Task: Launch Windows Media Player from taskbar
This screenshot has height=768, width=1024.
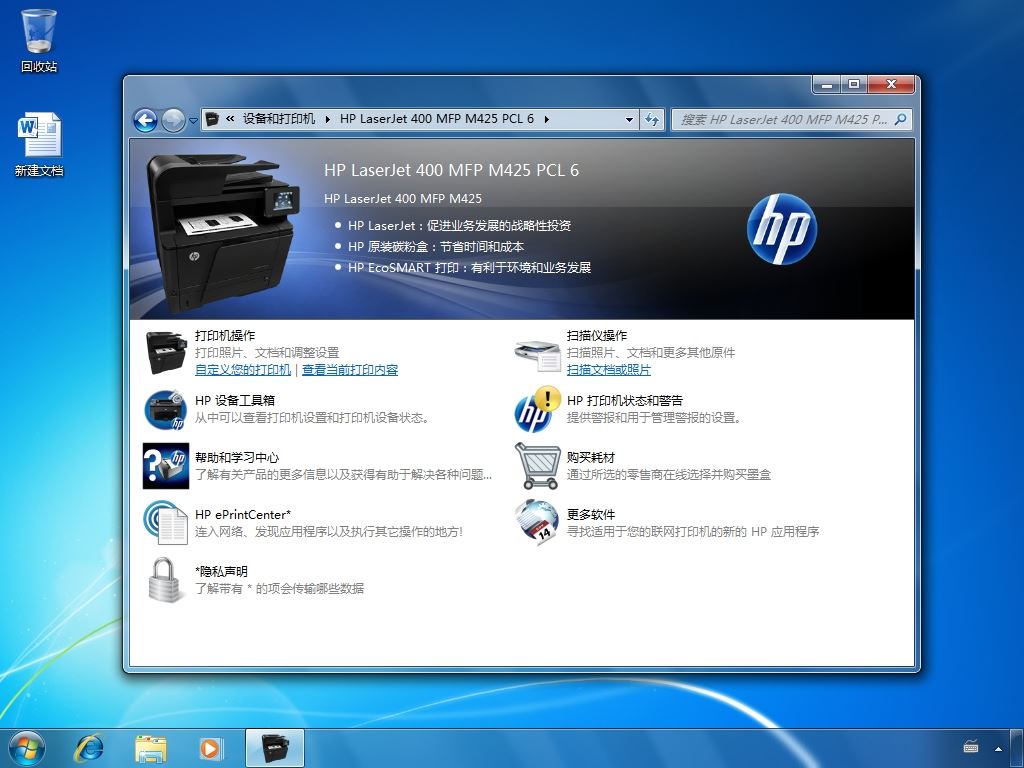Action: tap(210, 748)
